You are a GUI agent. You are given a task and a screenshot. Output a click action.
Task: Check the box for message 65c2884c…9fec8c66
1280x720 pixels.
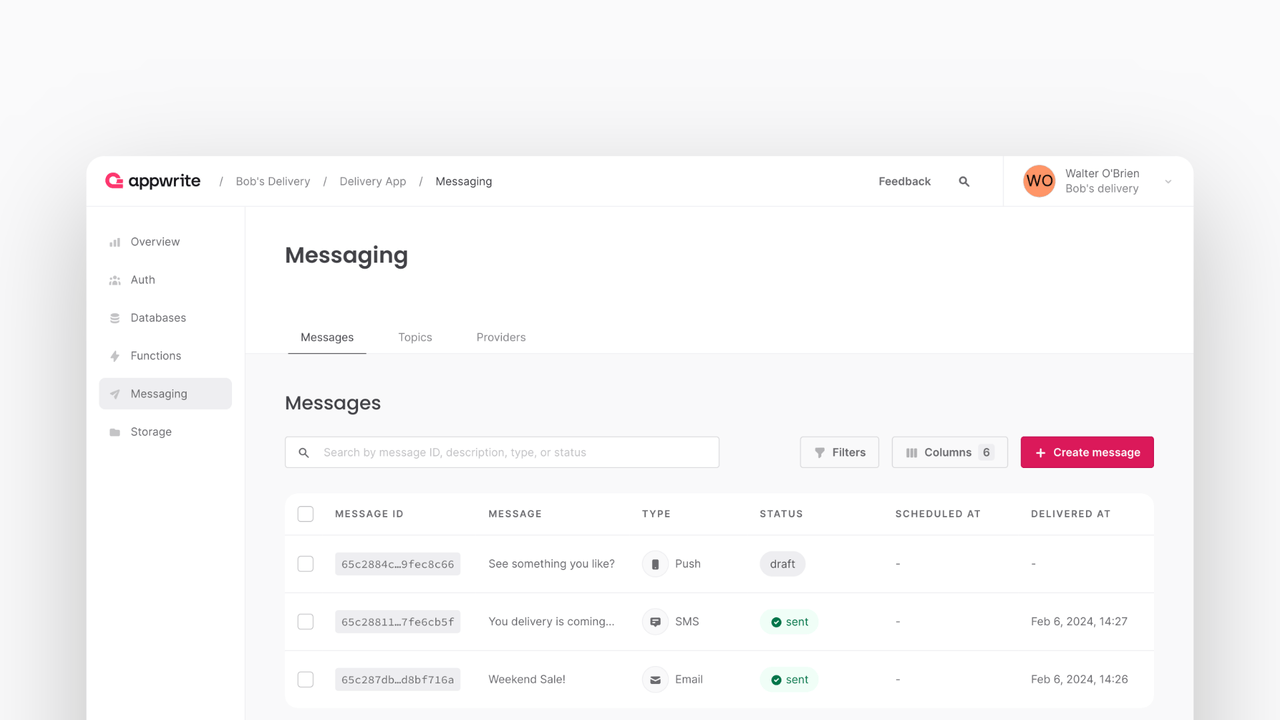coord(306,564)
